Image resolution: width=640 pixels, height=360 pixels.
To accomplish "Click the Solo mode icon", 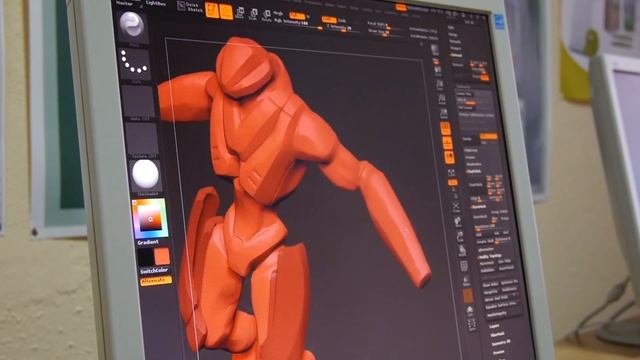I will 470,311.
